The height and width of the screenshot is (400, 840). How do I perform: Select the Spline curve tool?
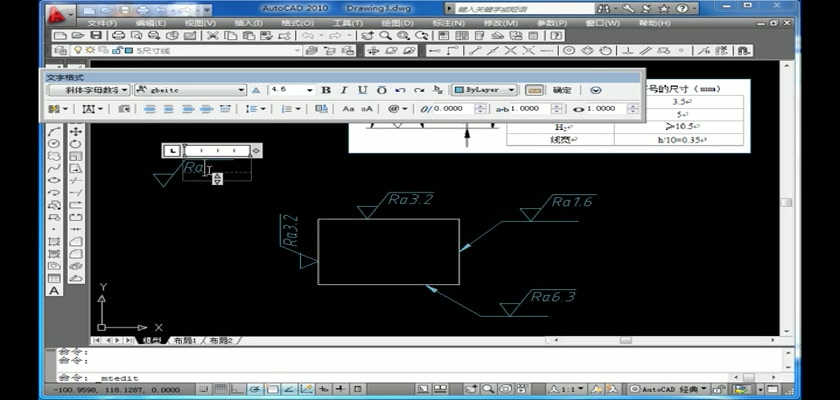[54, 168]
